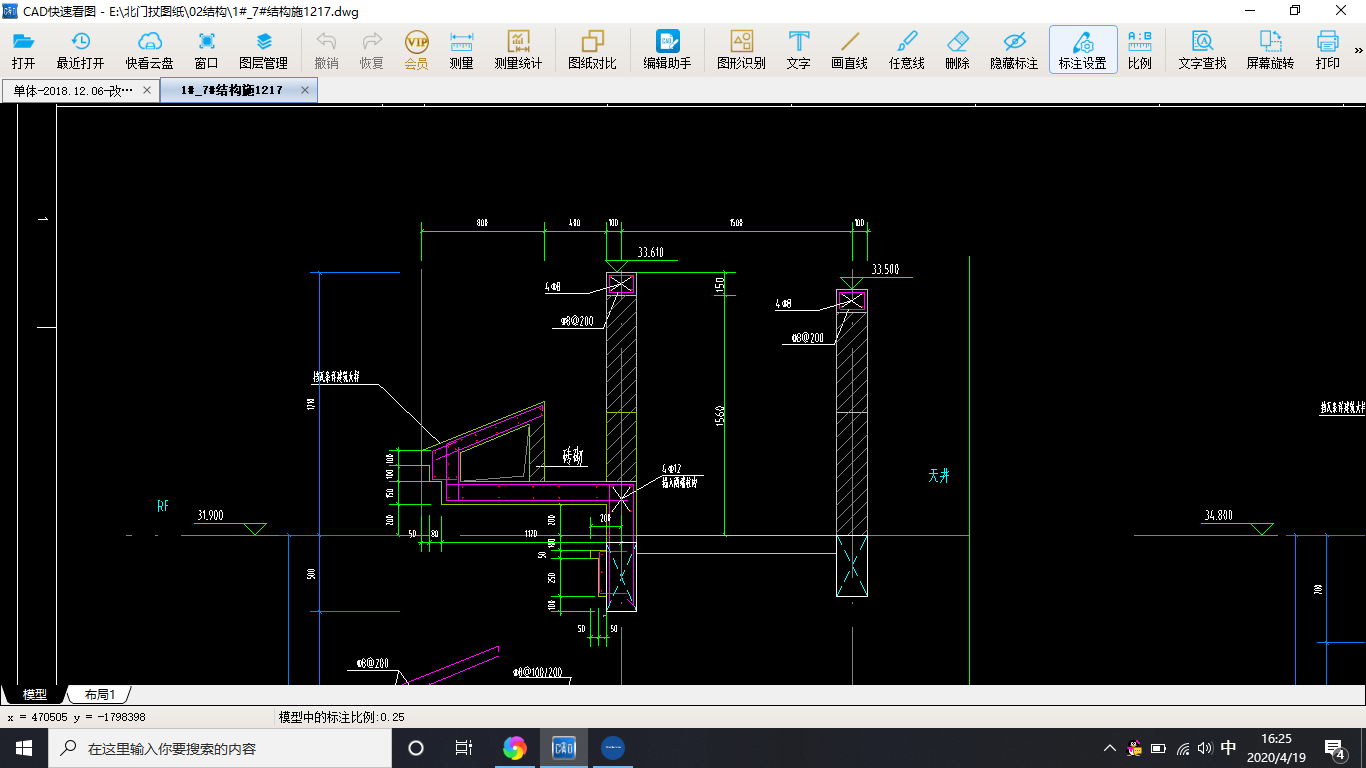
Task: Click the 中 input method indicator
Action: (x=1229, y=748)
